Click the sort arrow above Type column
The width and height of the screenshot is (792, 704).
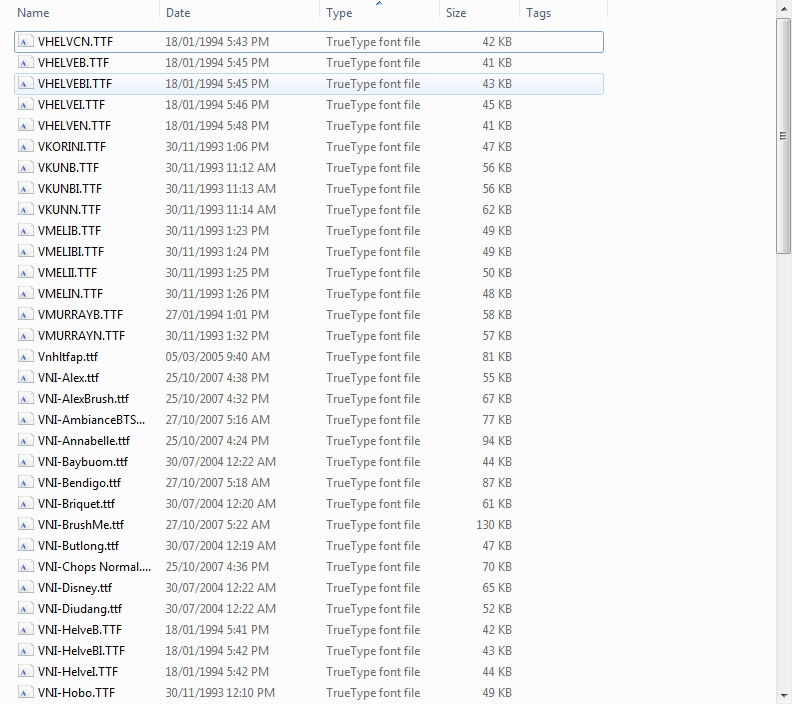point(379,3)
